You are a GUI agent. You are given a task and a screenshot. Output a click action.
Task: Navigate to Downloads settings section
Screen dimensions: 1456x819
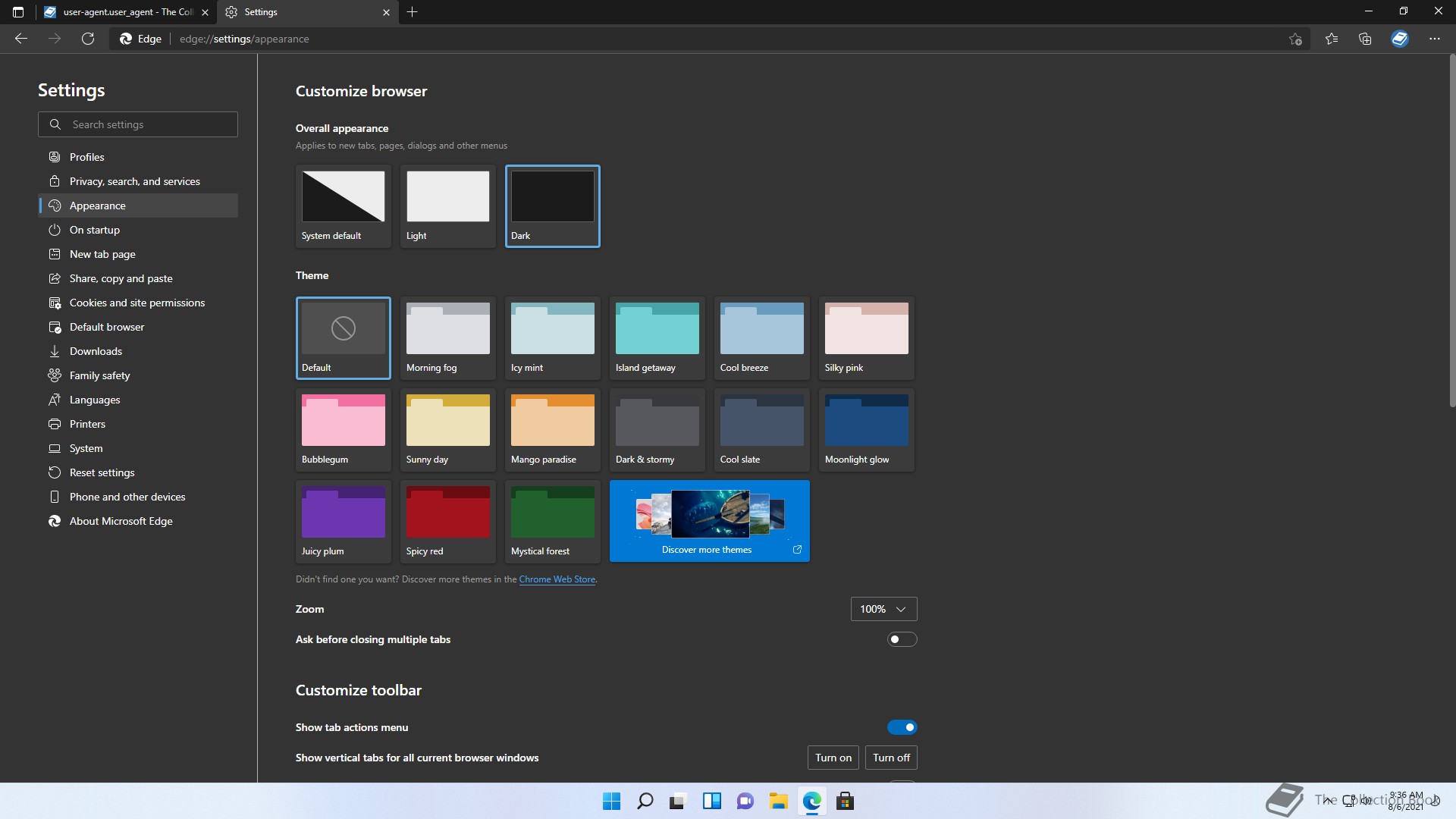coord(95,351)
